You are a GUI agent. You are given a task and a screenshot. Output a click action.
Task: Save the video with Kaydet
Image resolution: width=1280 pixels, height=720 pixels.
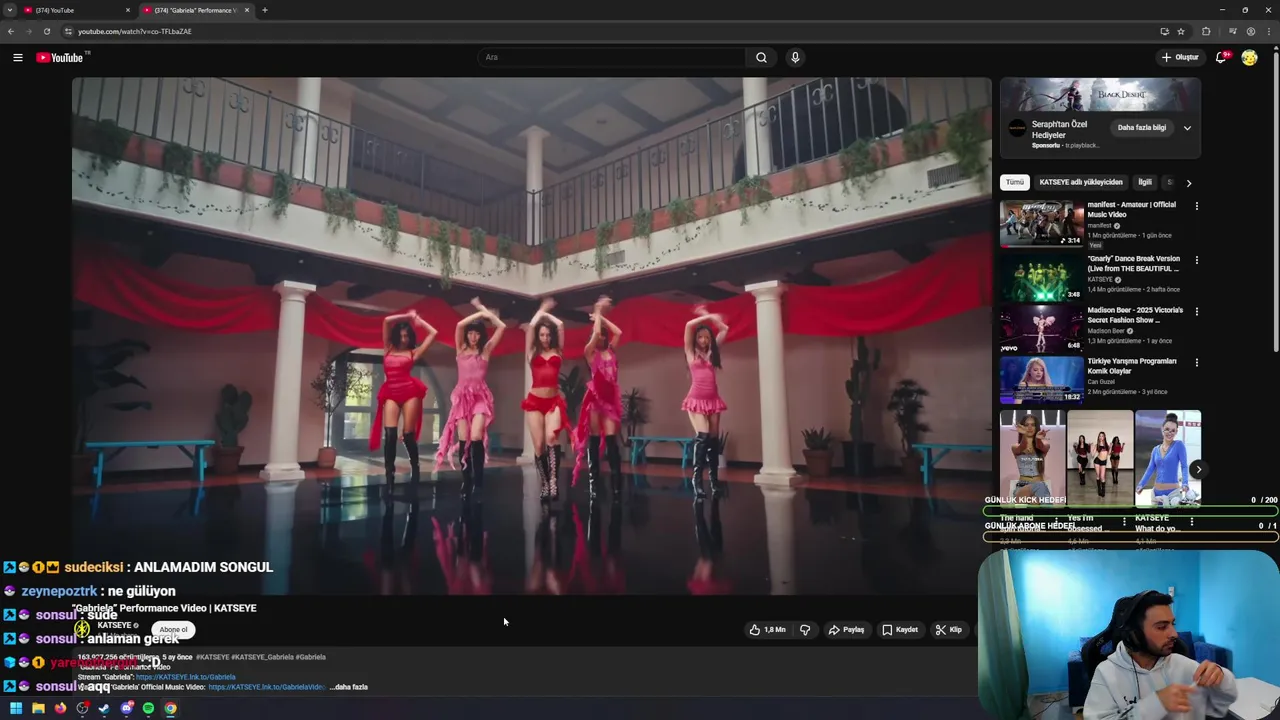point(900,630)
